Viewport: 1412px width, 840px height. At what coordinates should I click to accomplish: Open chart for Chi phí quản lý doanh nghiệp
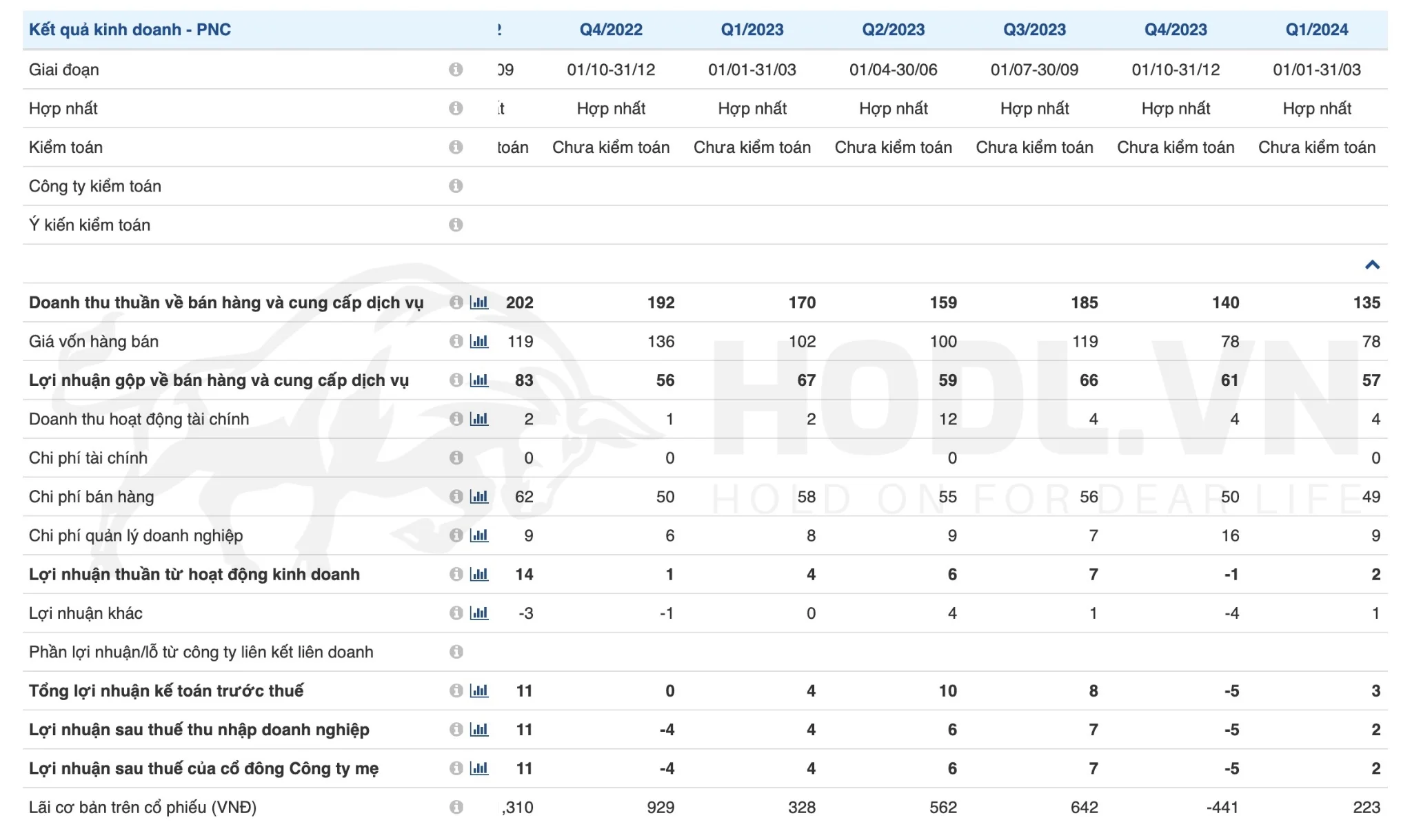point(479,535)
